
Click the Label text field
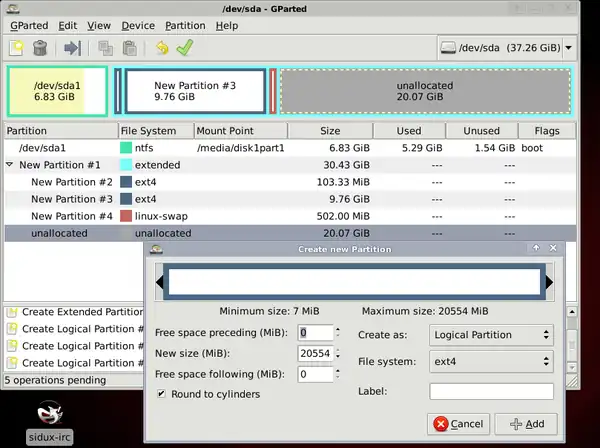coord(491,392)
